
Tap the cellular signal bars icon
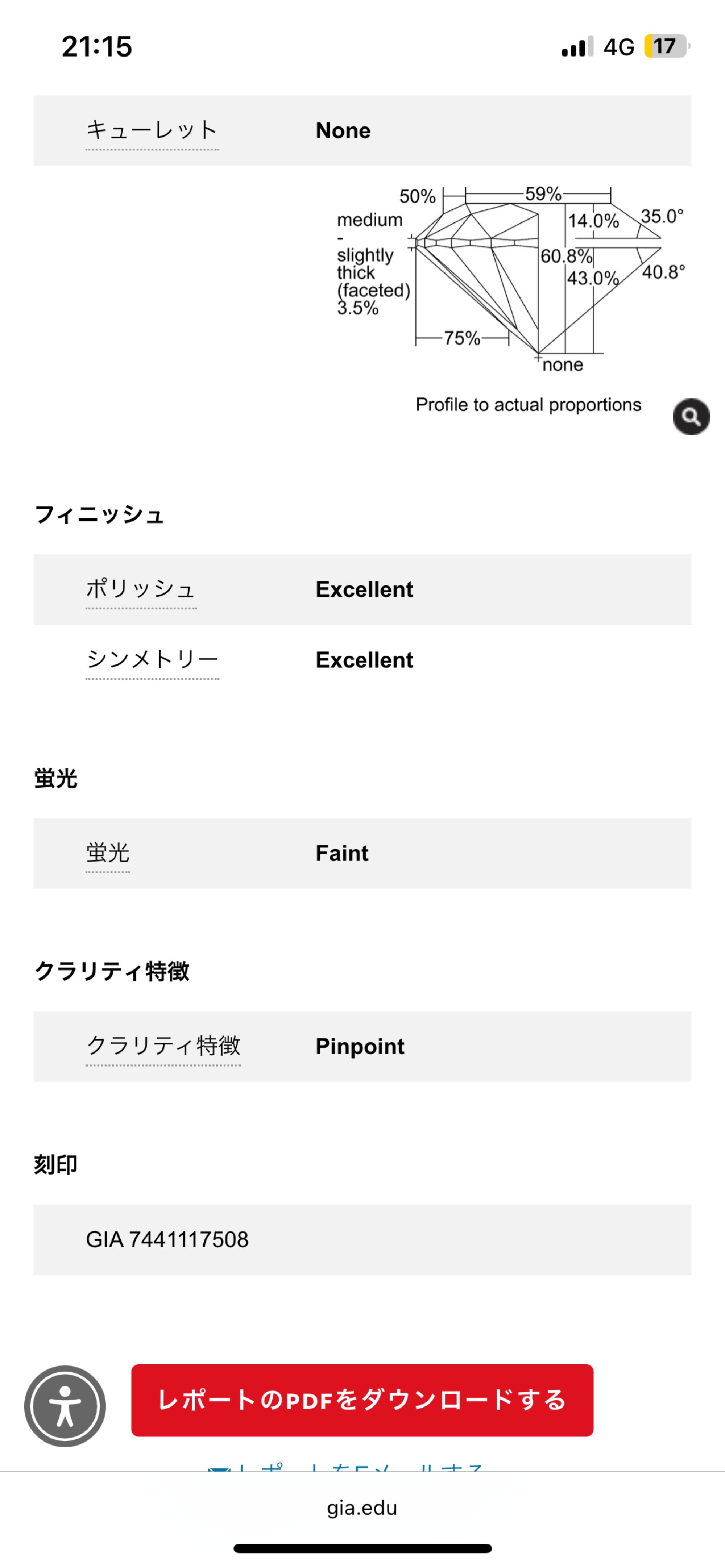pos(577,47)
